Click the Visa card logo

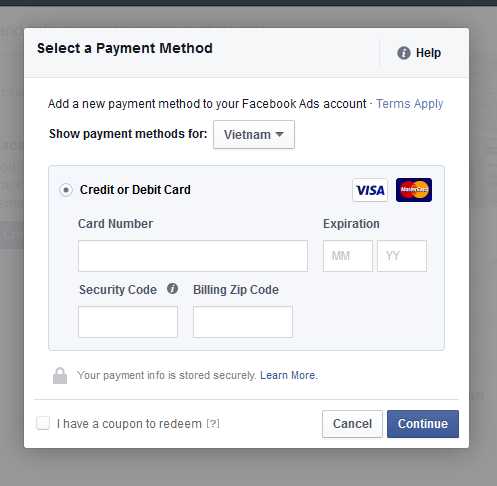point(370,190)
